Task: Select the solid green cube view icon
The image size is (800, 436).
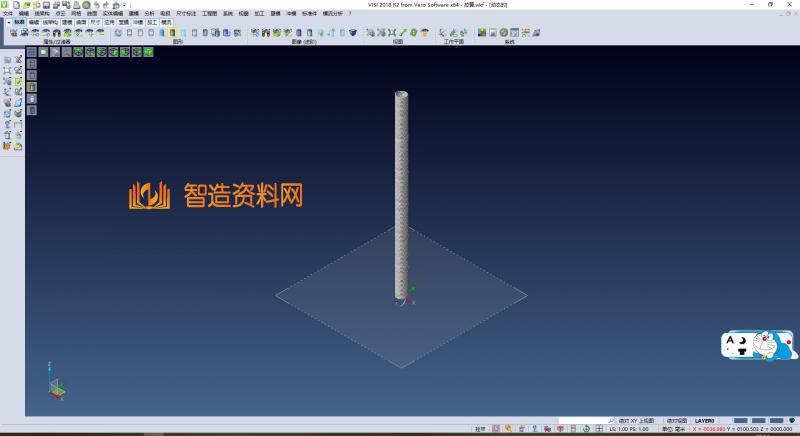Action: point(148,52)
